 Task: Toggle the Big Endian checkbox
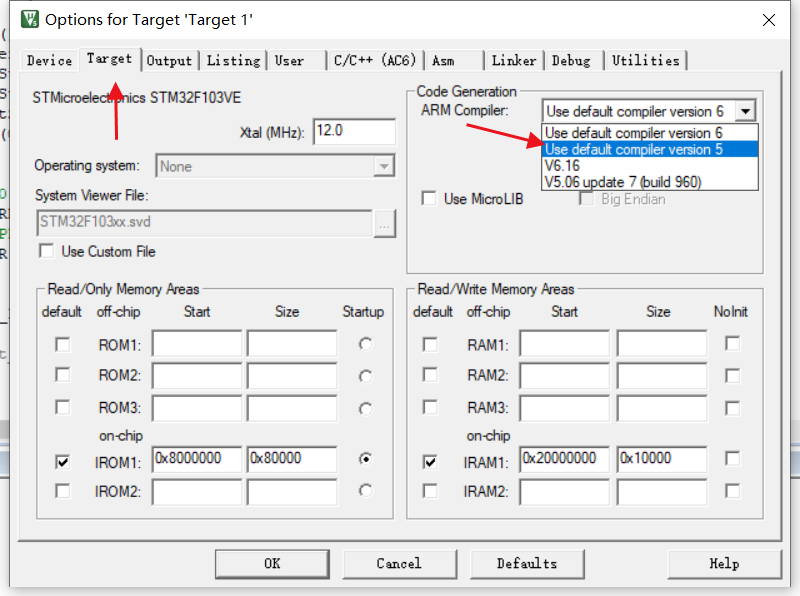587,198
